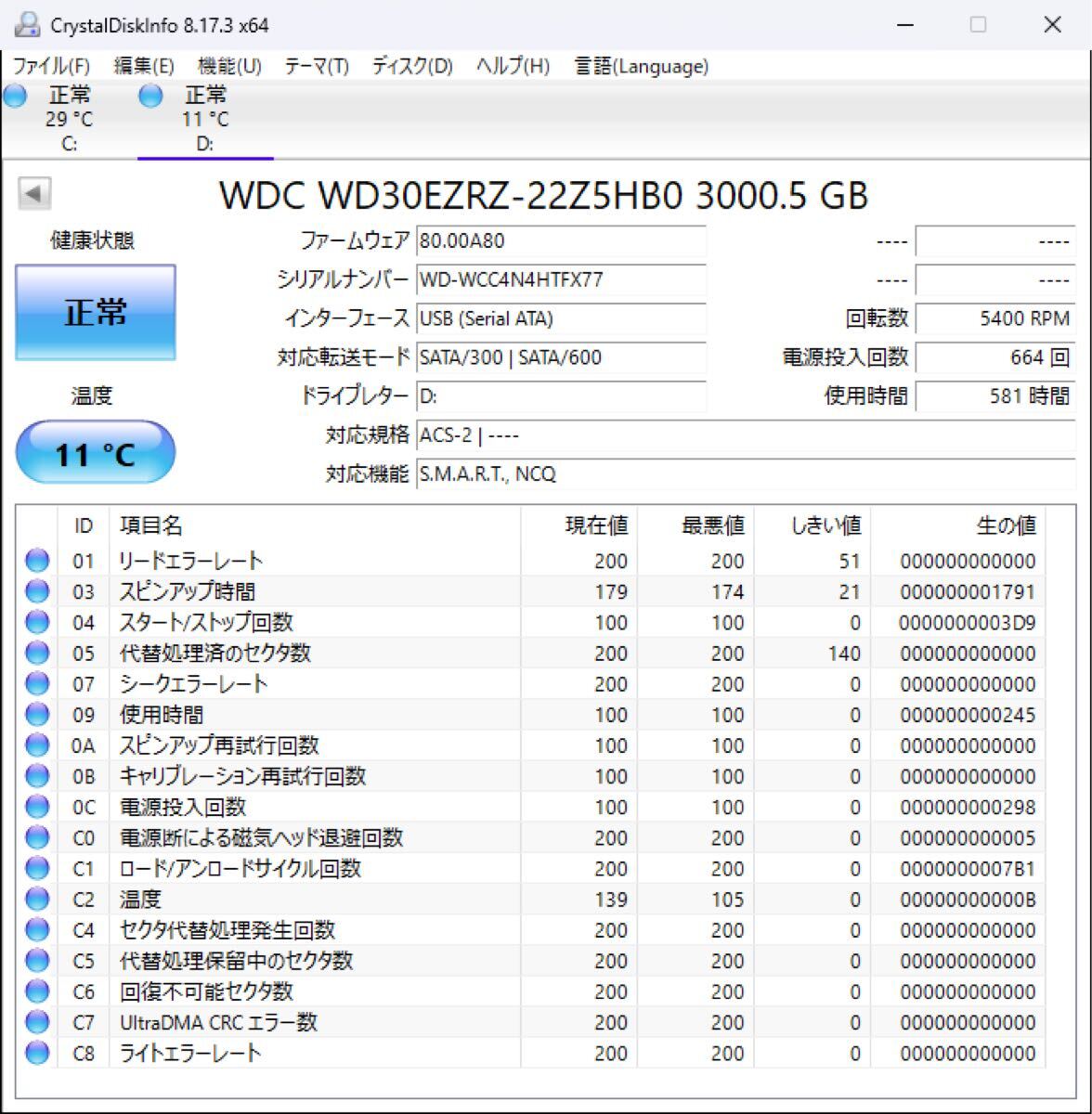Click the 対応転送モード field SATA/300 | SATA/600

(x=561, y=357)
